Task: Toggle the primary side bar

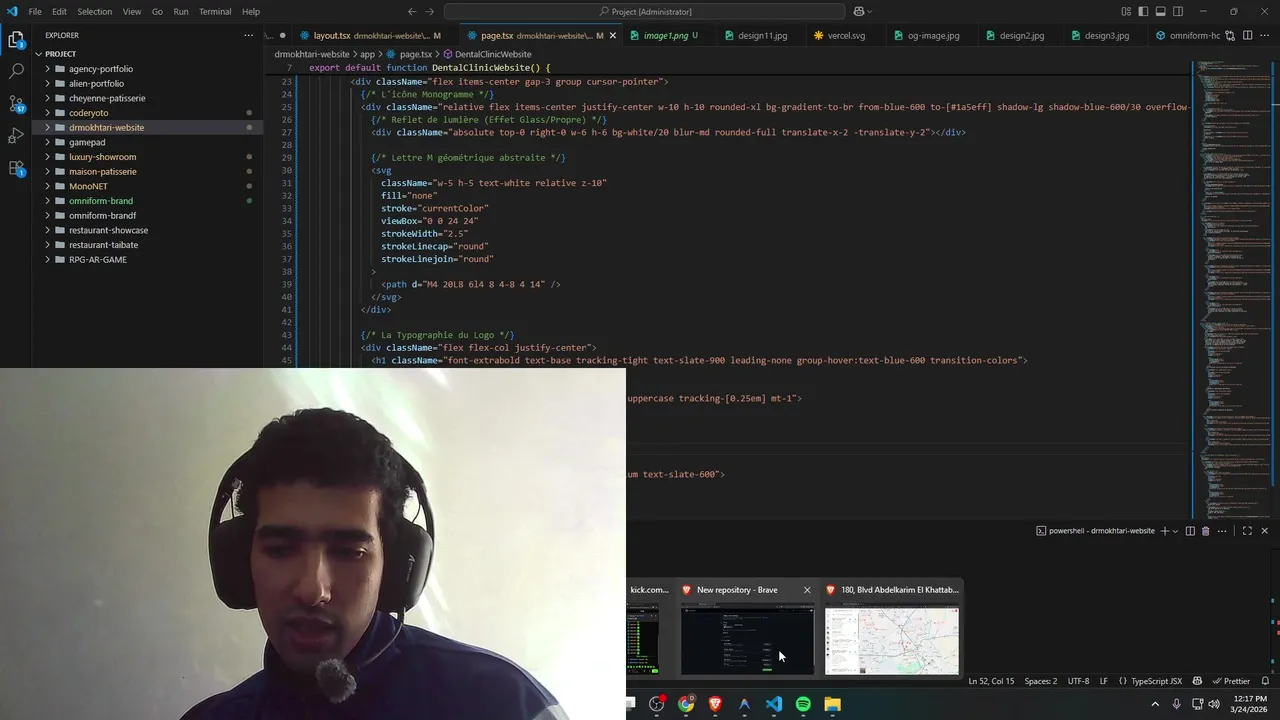Action: click(x=1144, y=11)
